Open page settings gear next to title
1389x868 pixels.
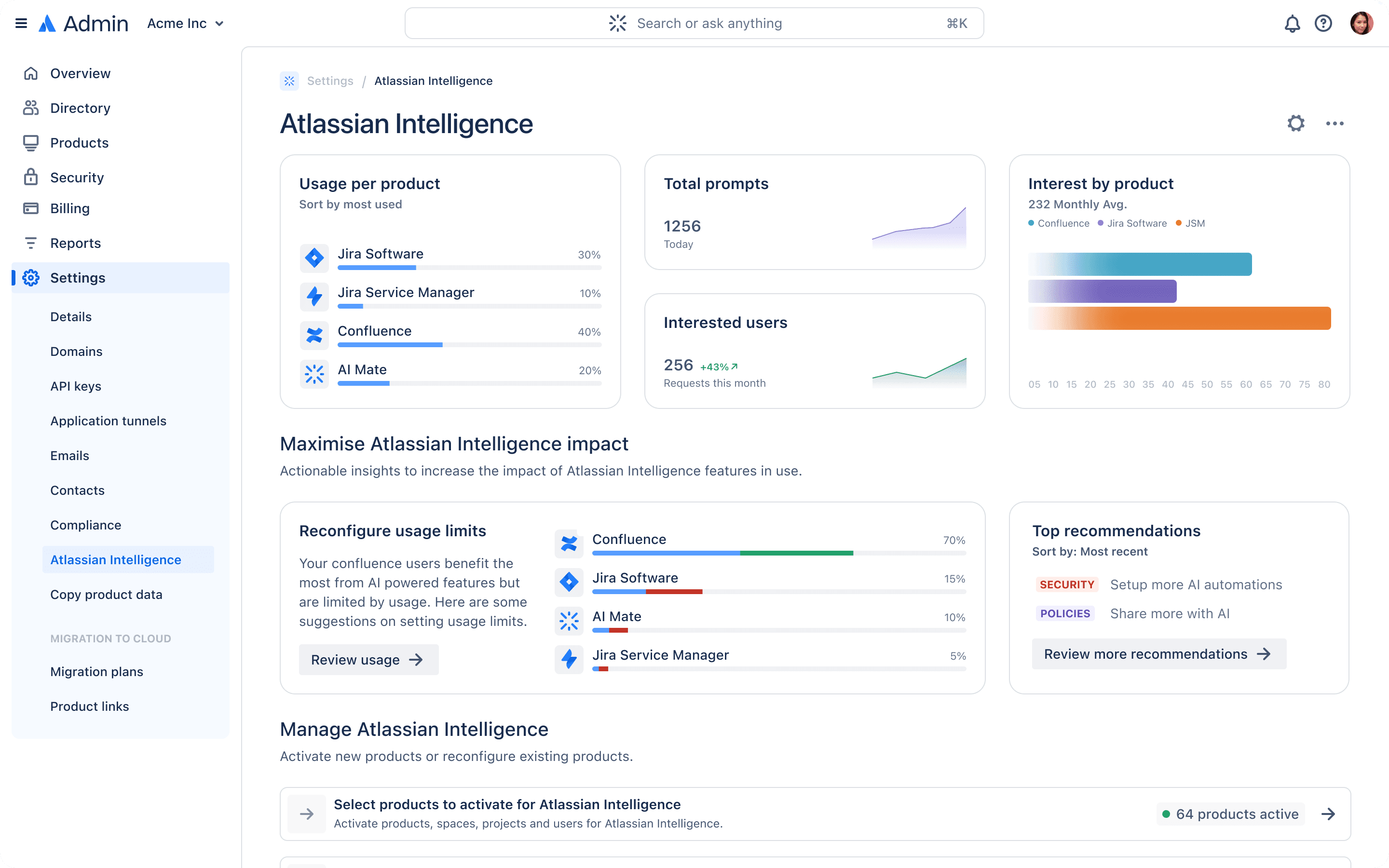pyautogui.click(x=1296, y=123)
